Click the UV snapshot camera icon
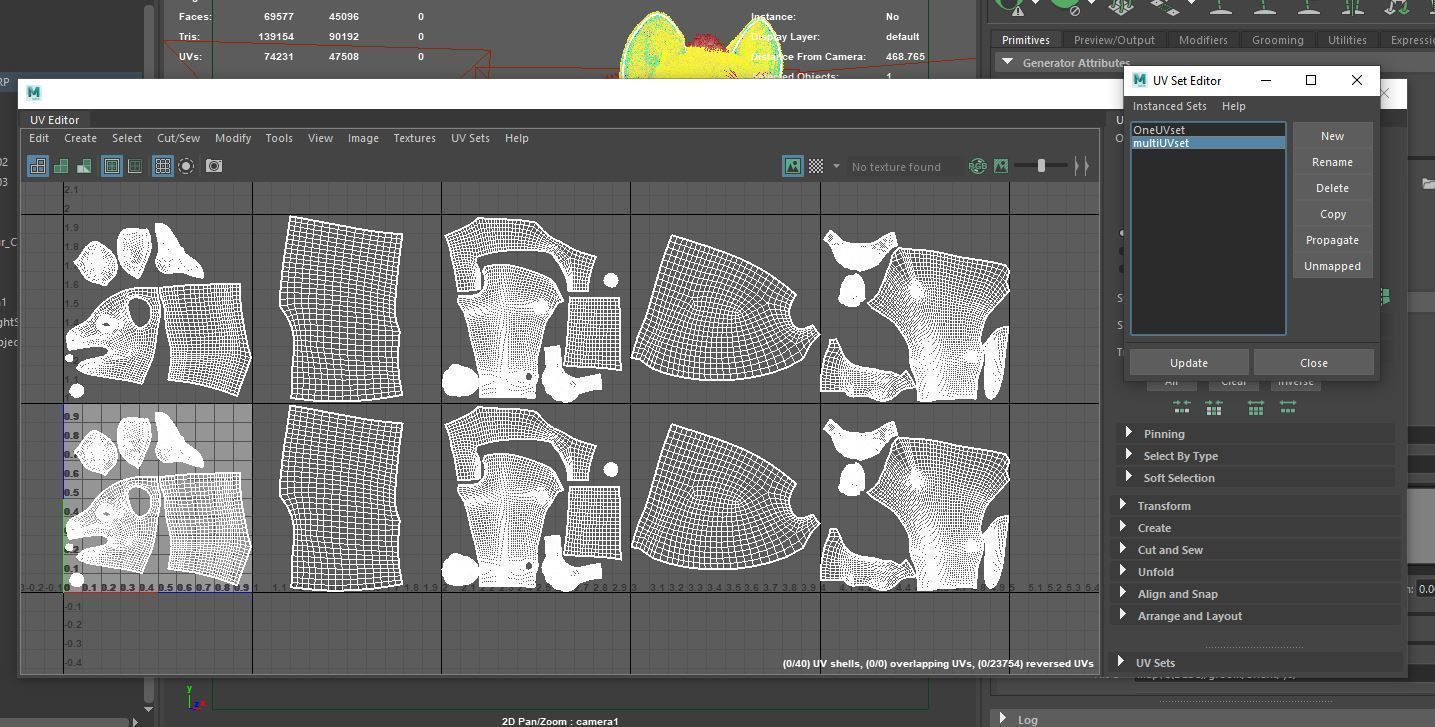This screenshot has width=1435, height=727. coord(214,166)
